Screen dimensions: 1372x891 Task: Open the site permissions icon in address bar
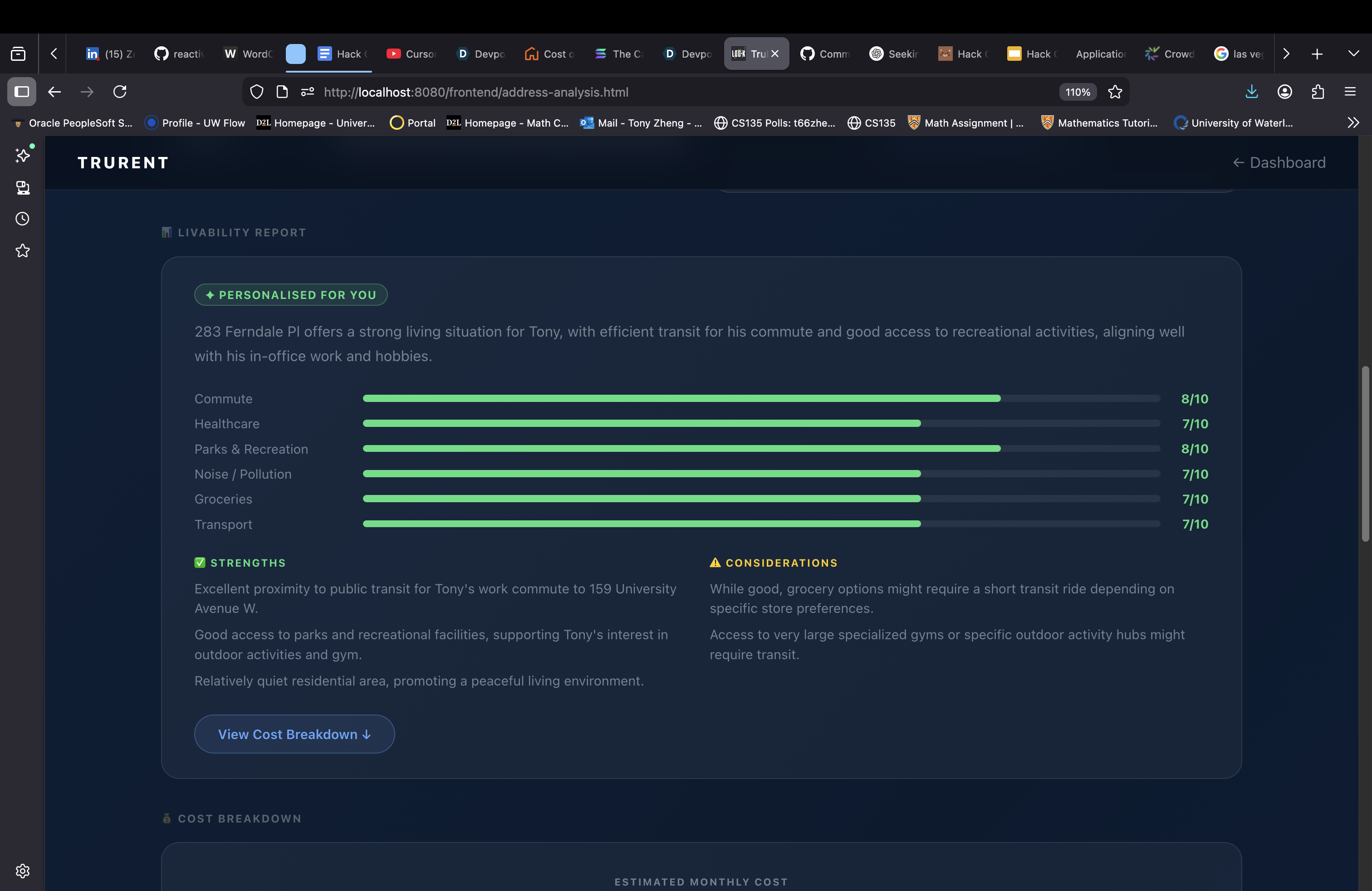pos(307,92)
